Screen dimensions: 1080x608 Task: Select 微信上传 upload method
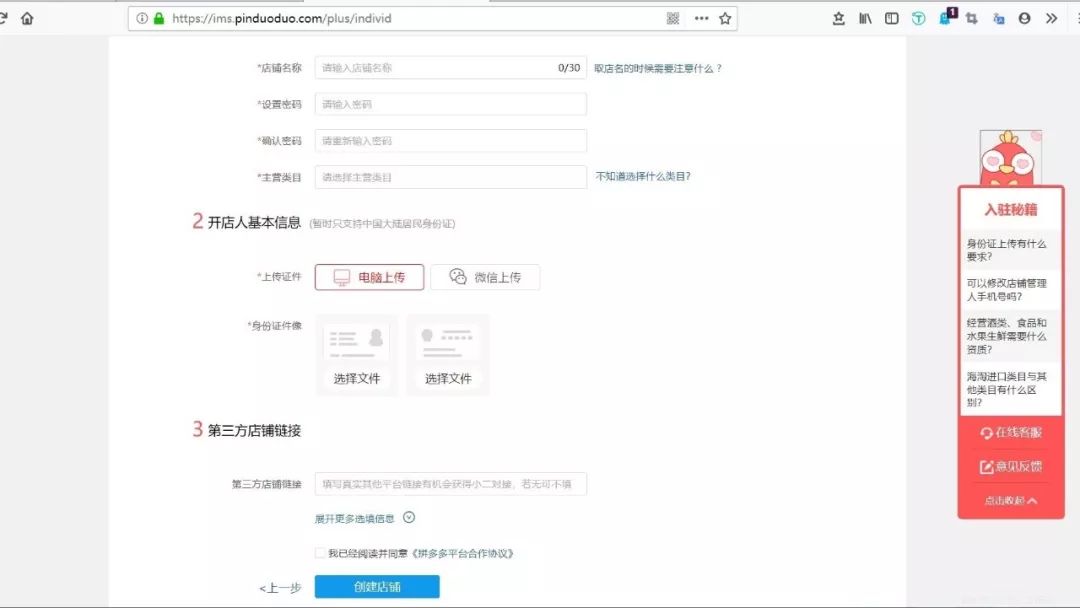tap(485, 277)
